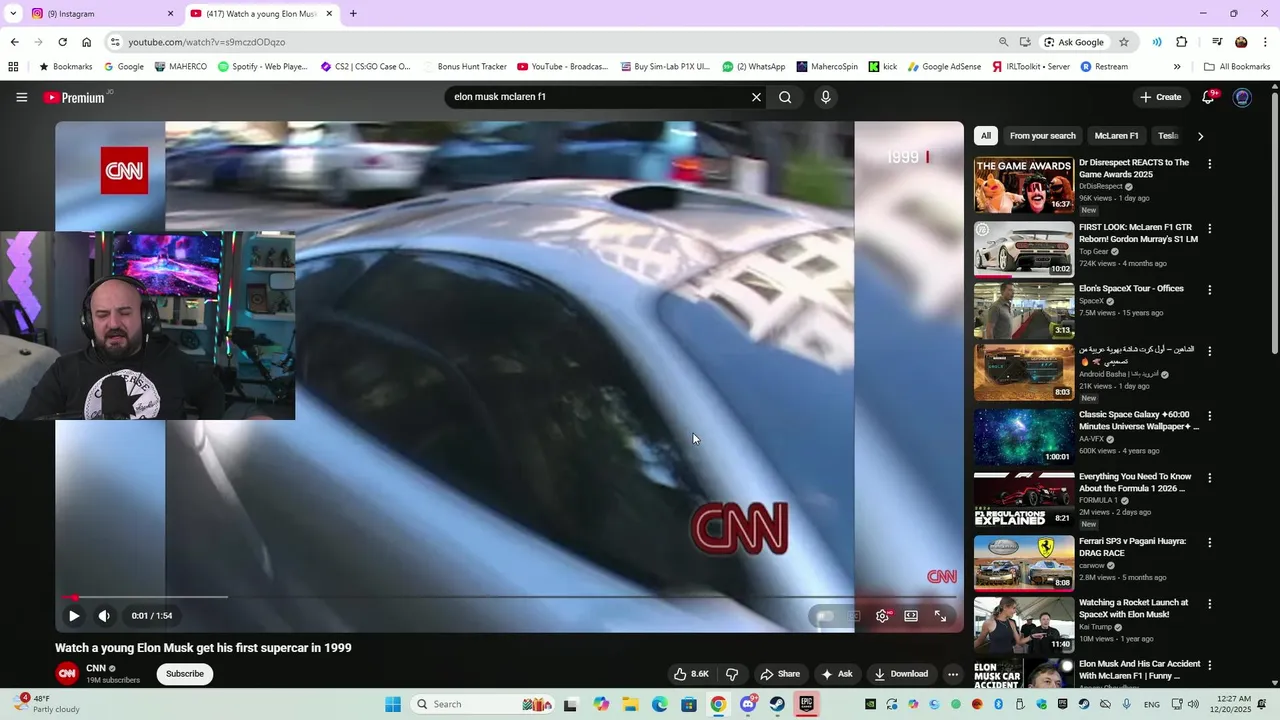Toggle the autoplay switch
The height and width of the screenshot is (720, 1280).
(824, 616)
